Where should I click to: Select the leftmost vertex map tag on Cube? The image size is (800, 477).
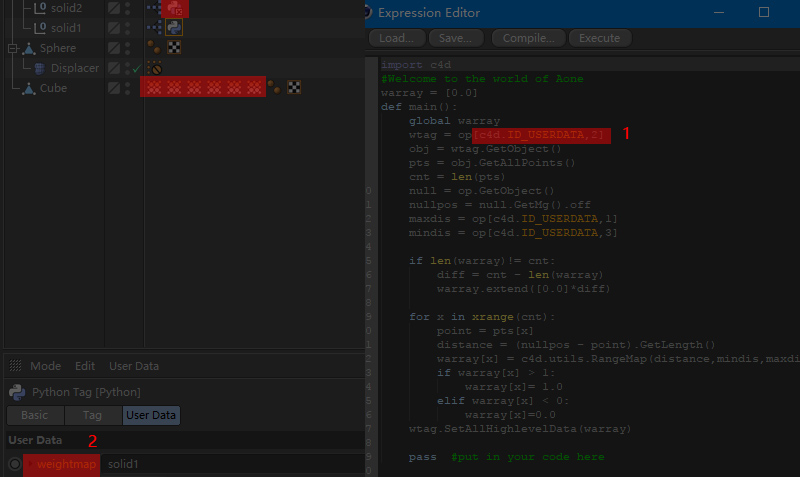pyautogui.click(x=154, y=87)
